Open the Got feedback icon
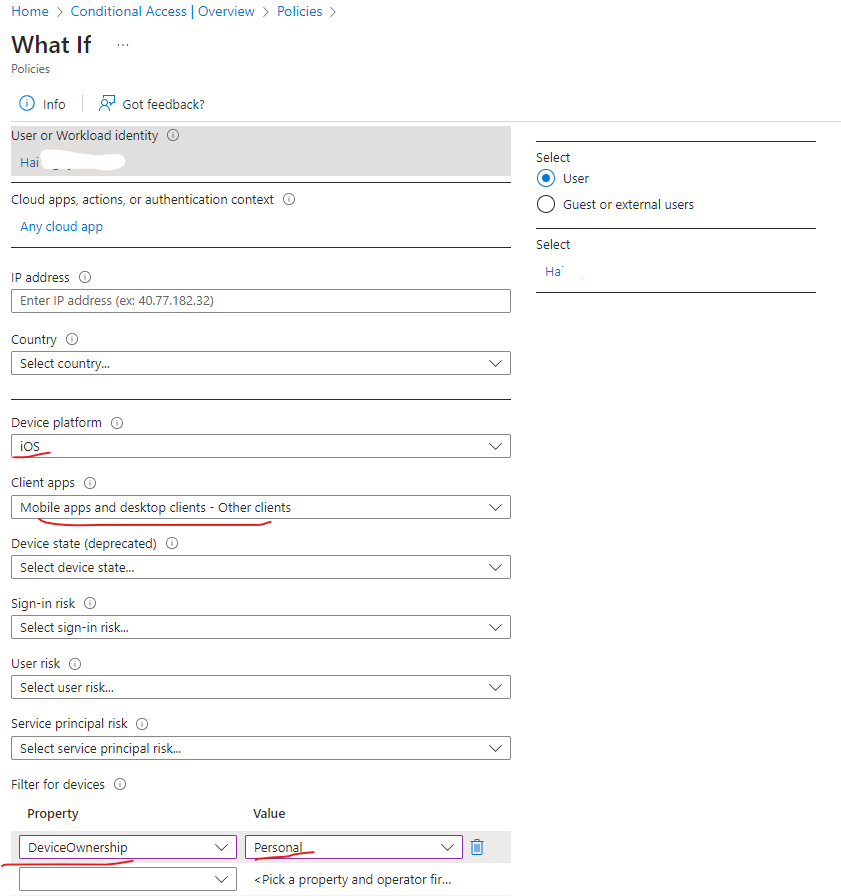Image resolution: width=841 pixels, height=896 pixels. coord(107,104)
